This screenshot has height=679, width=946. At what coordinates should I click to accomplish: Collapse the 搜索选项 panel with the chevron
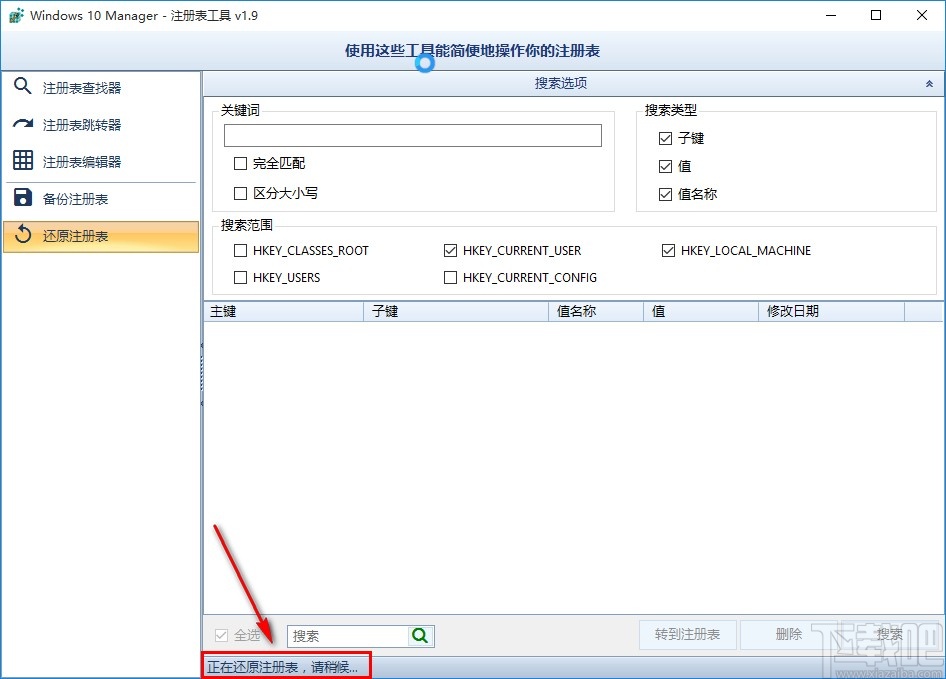(x=928, y=82)
